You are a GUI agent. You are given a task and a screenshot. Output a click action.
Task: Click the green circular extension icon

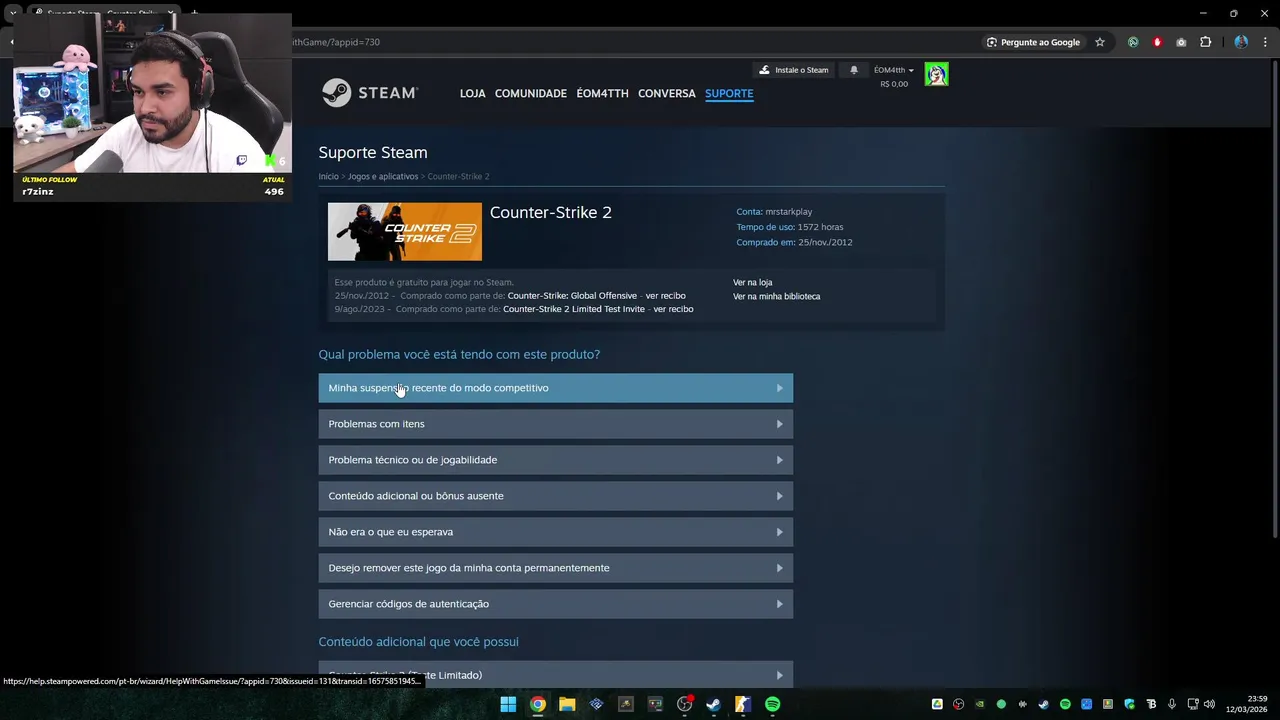point(1133,42)
